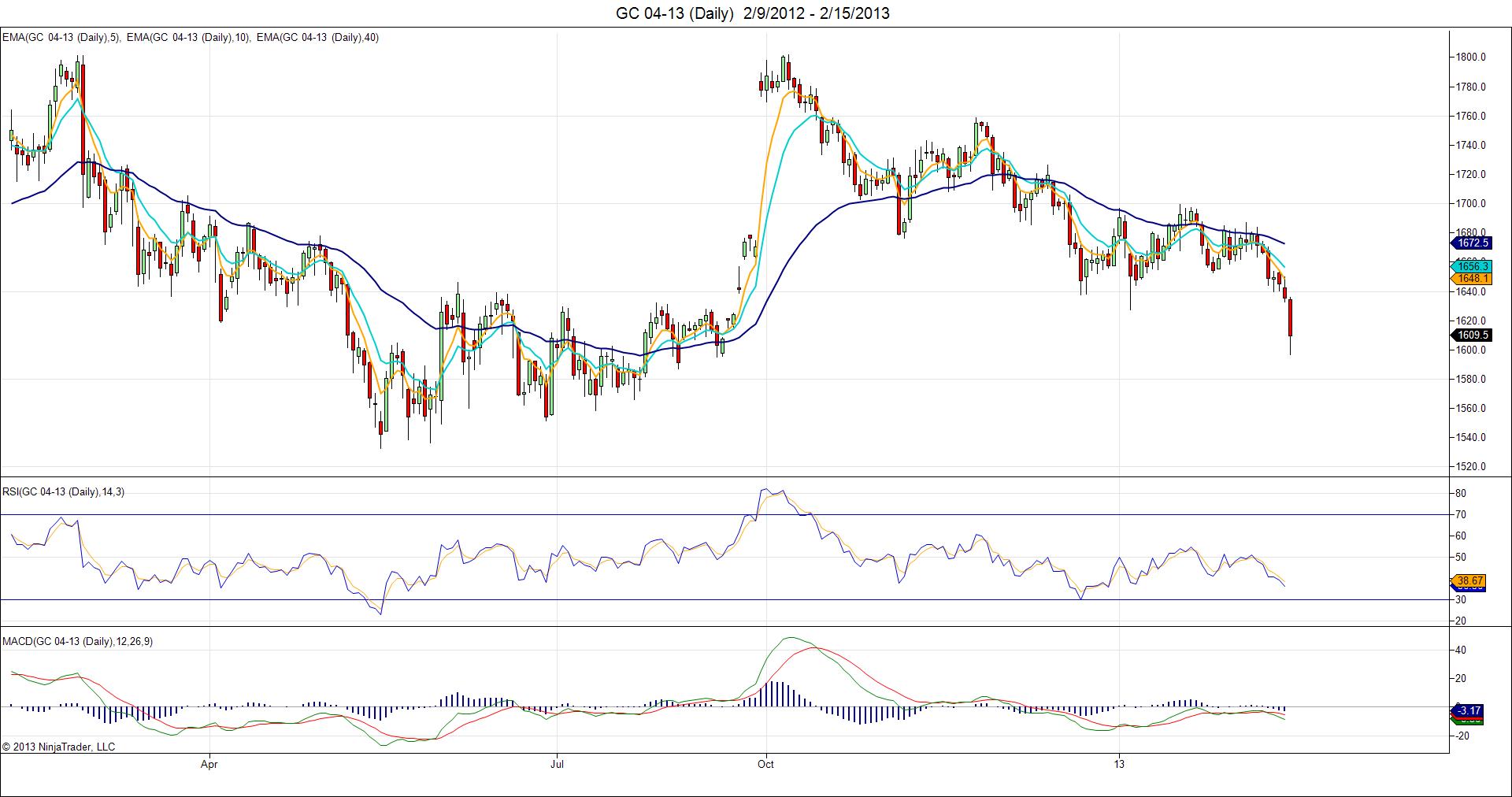
Task: Click the 20 level on MACD axis
Action: coord(1461,678)
